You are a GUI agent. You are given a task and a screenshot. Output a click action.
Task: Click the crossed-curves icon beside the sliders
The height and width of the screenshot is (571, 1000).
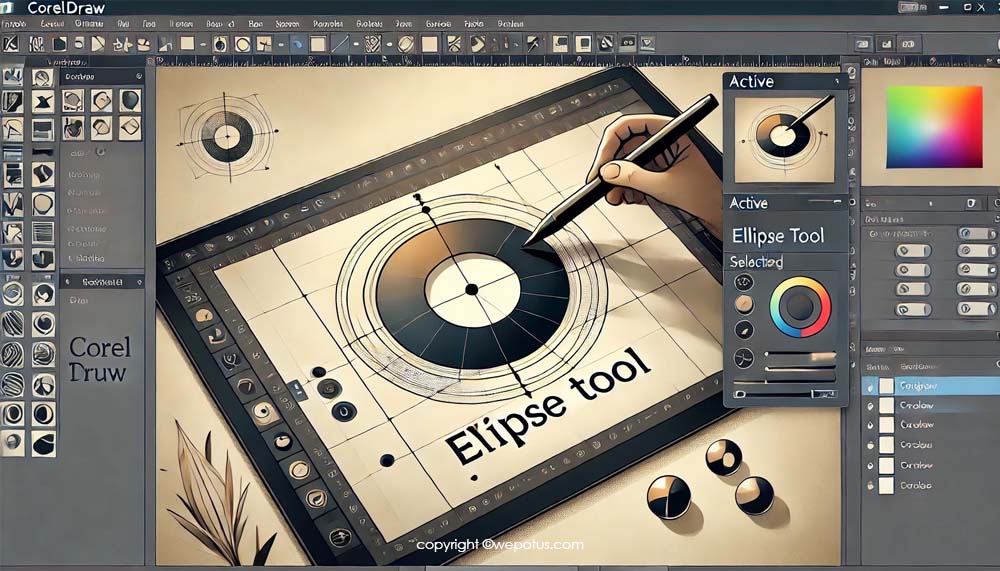pos(744,359)
